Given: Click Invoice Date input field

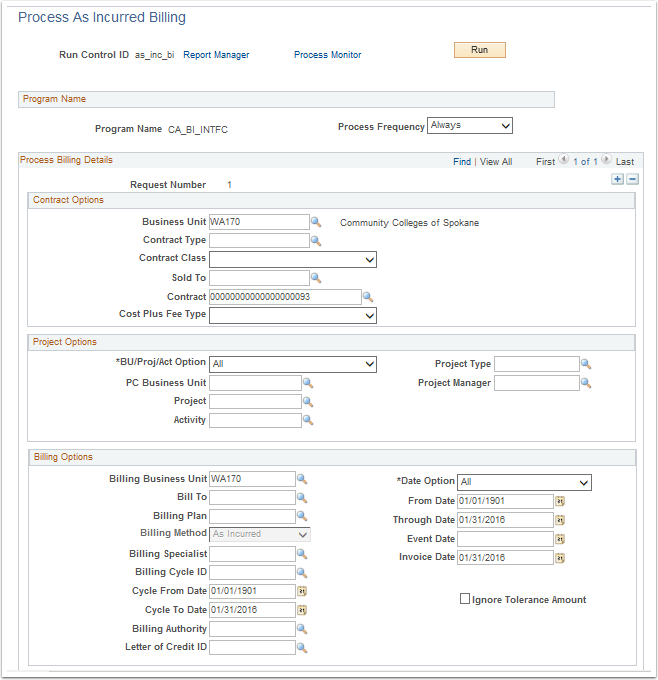Looking at the screenshot, I should pyautogui.click(x=505, y=558).
